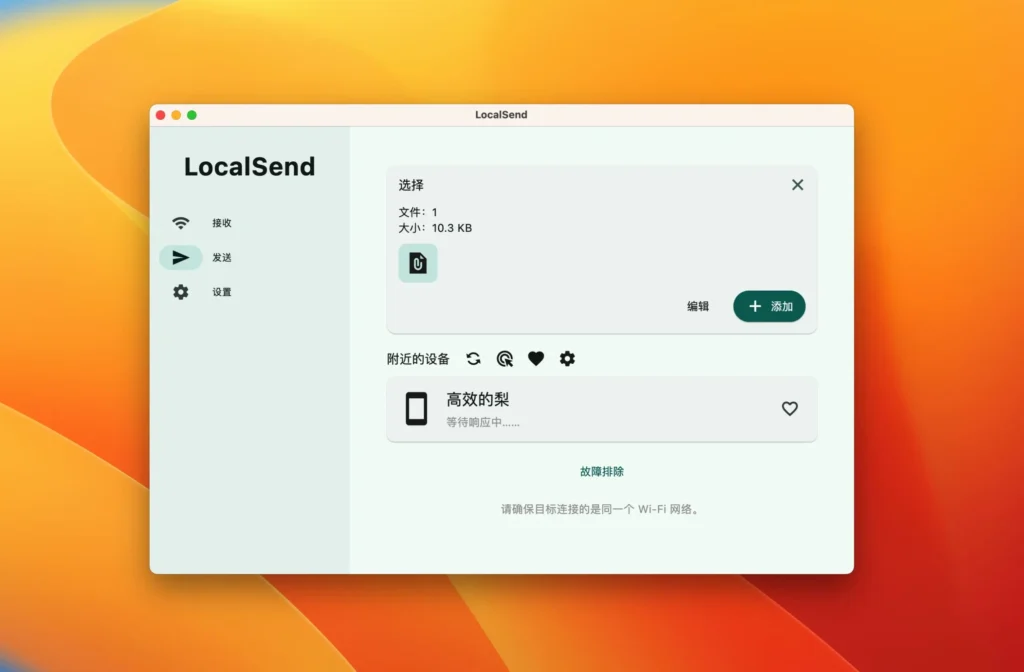
Task: Click the Wi-Fi network hint text
Action: pos(601,509)
